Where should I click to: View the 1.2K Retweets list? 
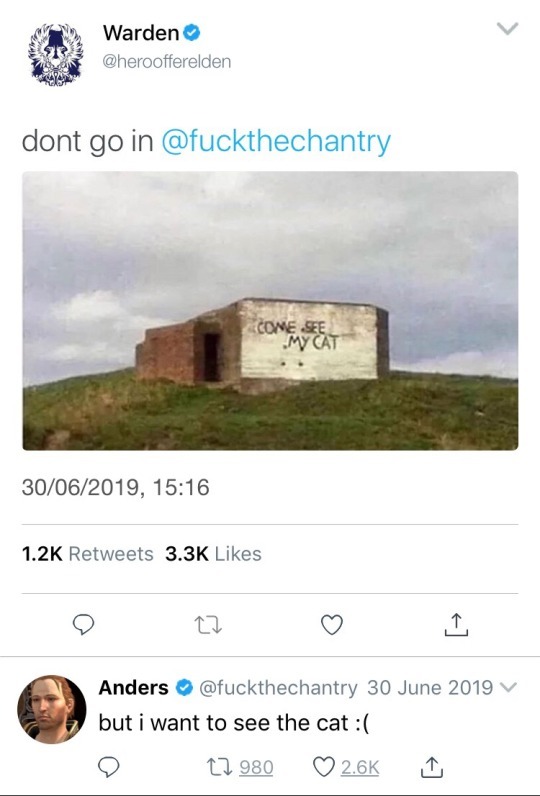(87, 554)
